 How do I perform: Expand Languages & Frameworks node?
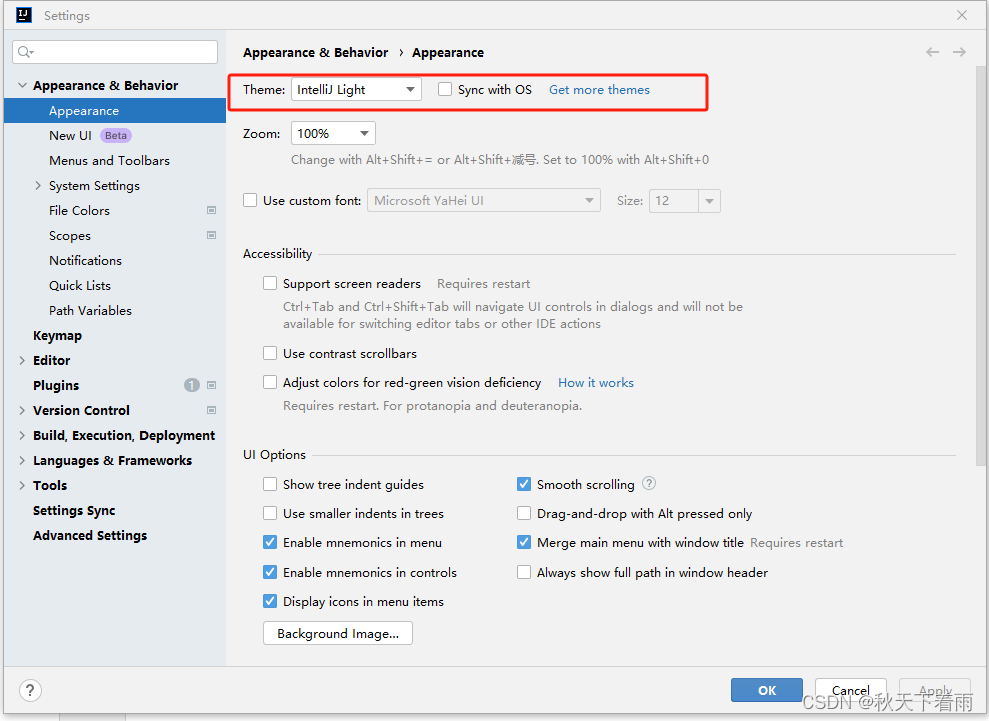(x=22, y=460)
